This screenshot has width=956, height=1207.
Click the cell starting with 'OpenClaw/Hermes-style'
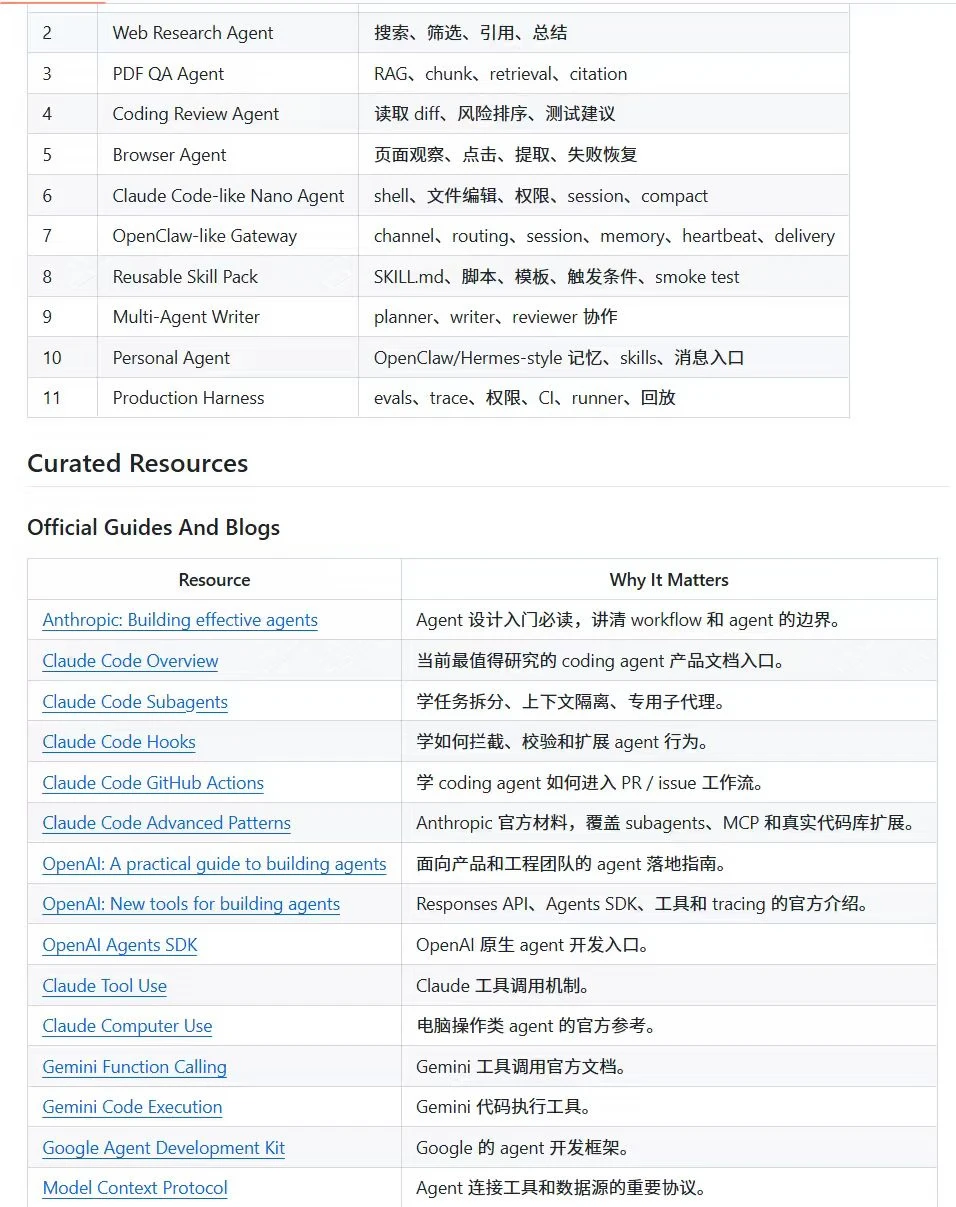(604, 358)
